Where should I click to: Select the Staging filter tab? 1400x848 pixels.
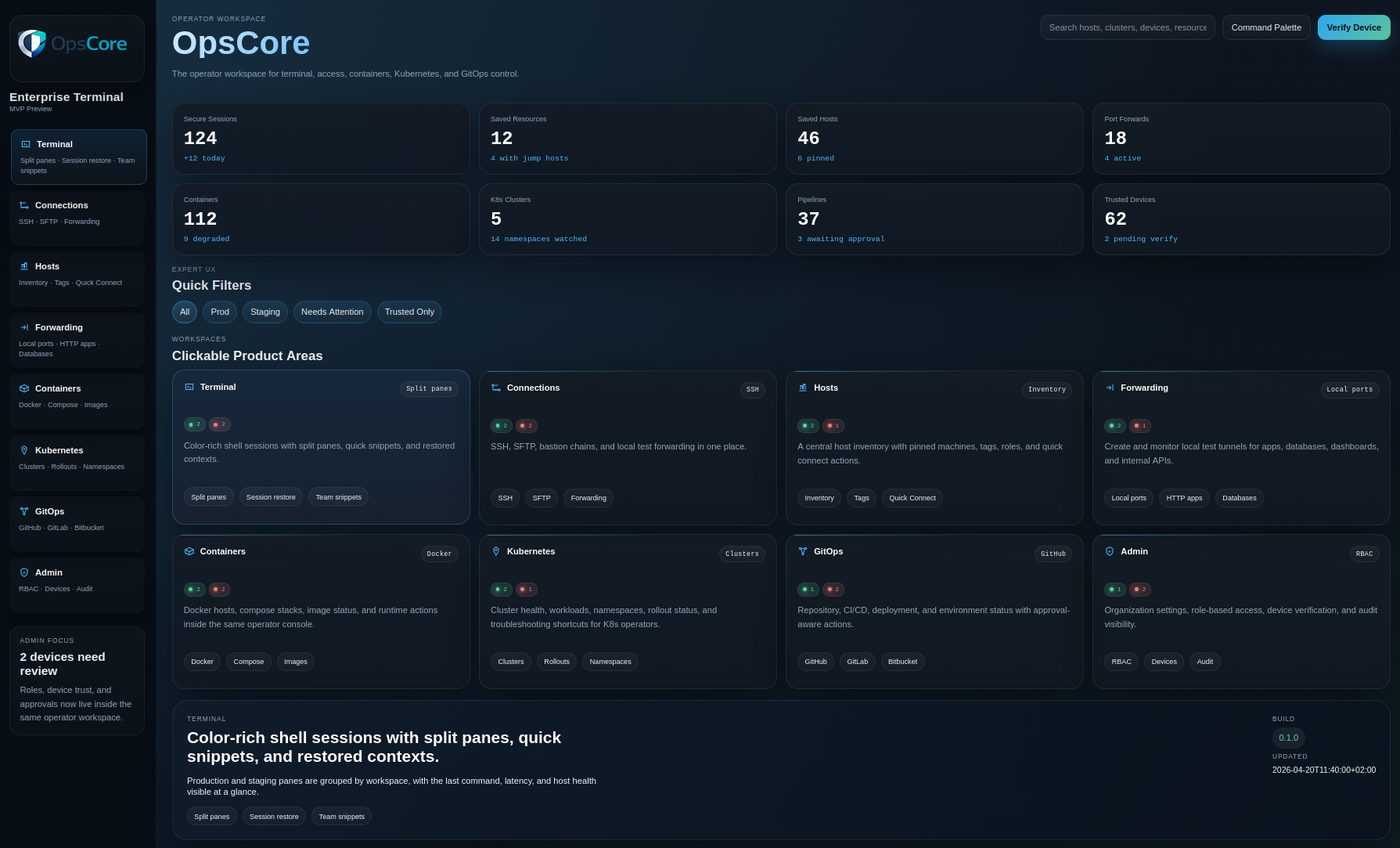tap(265, 312)
